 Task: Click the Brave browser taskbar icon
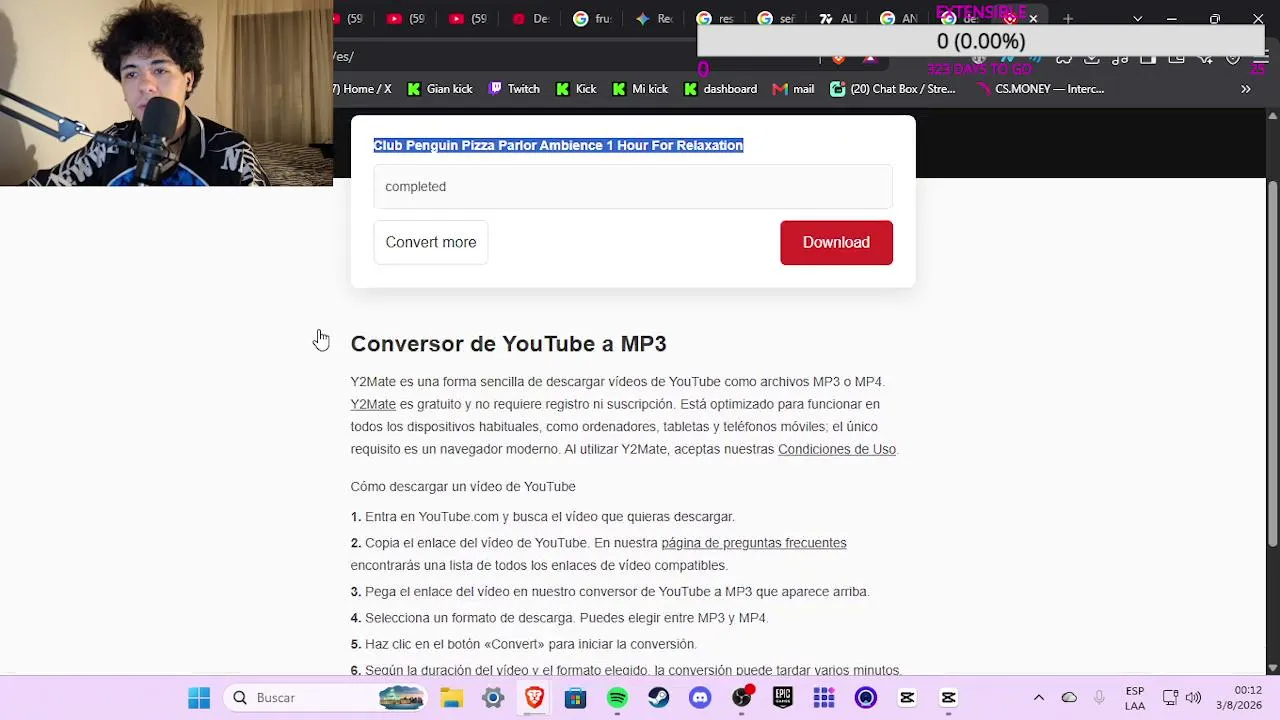pos(534,698)
